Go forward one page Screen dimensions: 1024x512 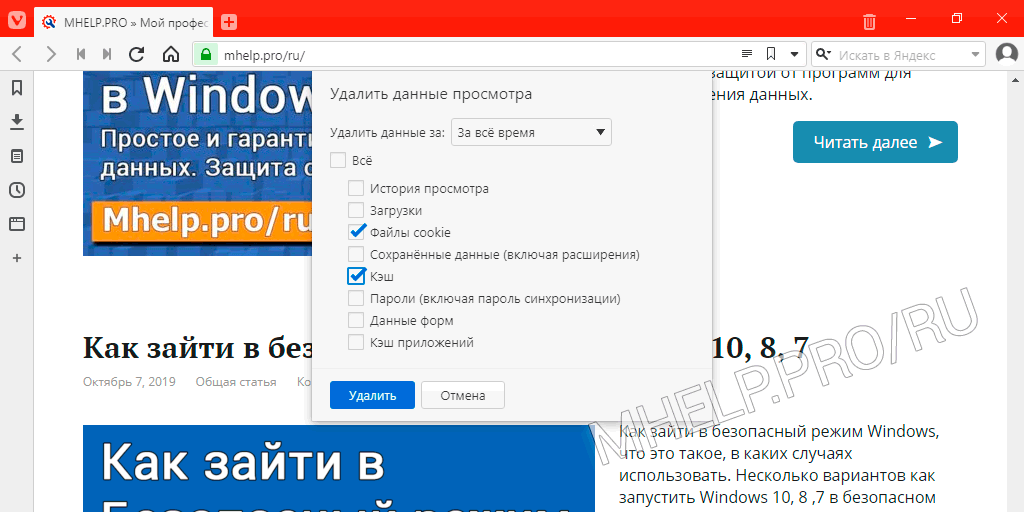[x=51, y=54]
